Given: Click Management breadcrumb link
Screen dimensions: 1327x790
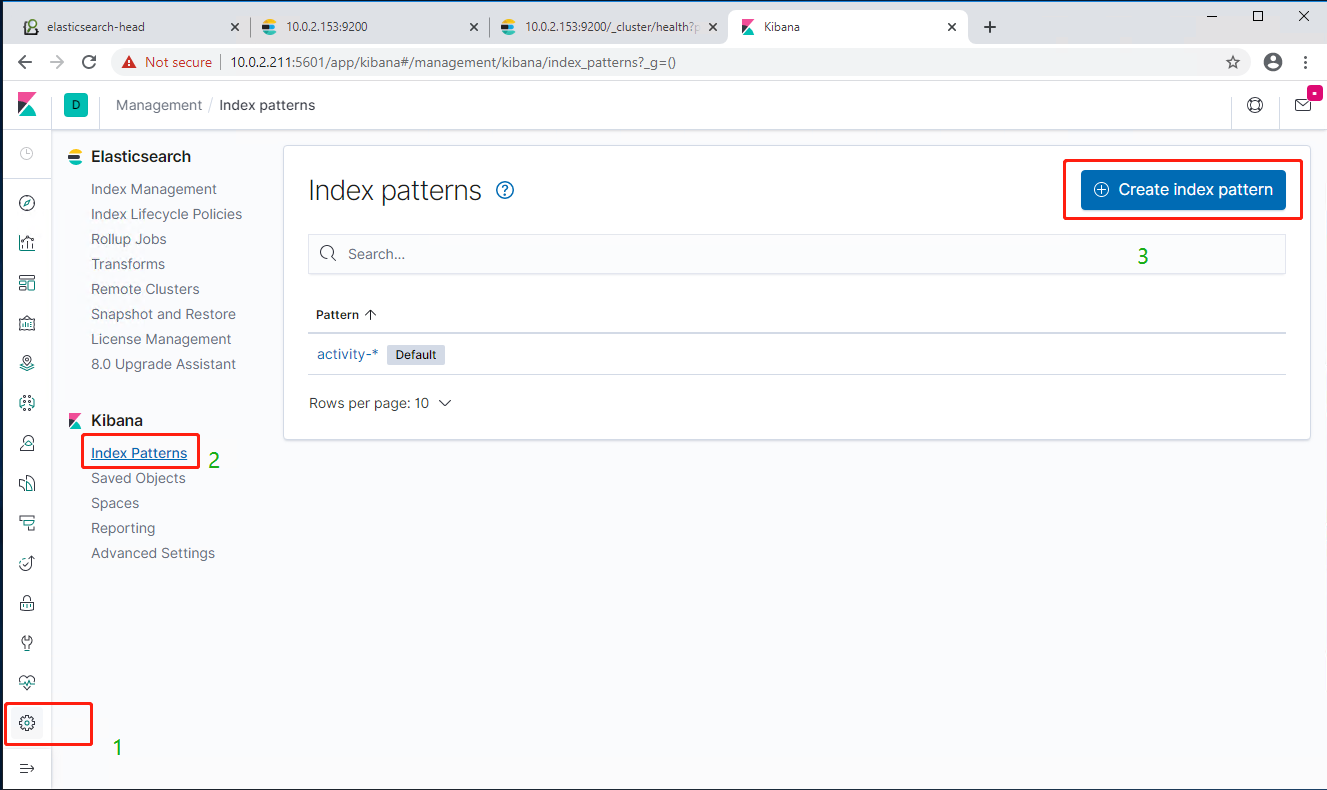Looking at the screenshot, I should tap(159, 105).
